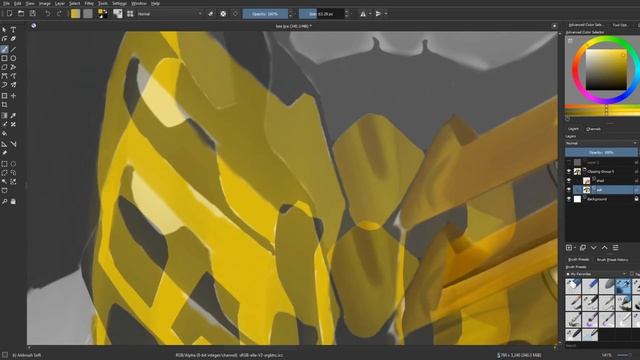The width and height of the screenshot is (640, 360).
Task: Select the Dynamic Brush tool
Action: click(4, 85)
